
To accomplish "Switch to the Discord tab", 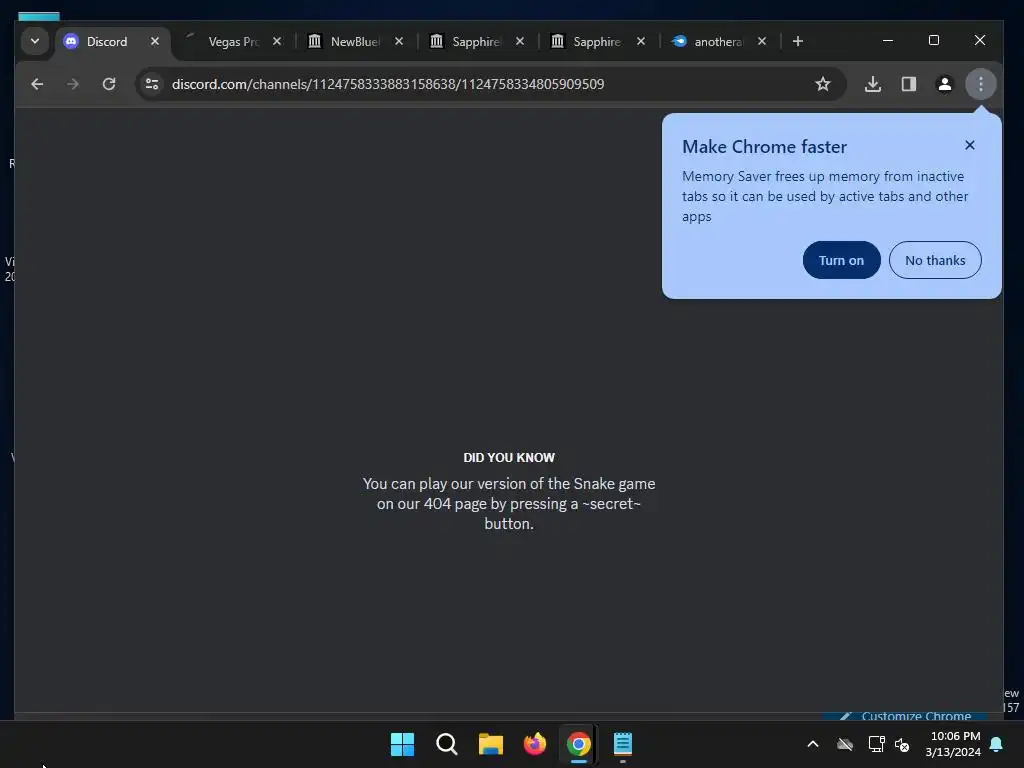I will tap(113, 42).
